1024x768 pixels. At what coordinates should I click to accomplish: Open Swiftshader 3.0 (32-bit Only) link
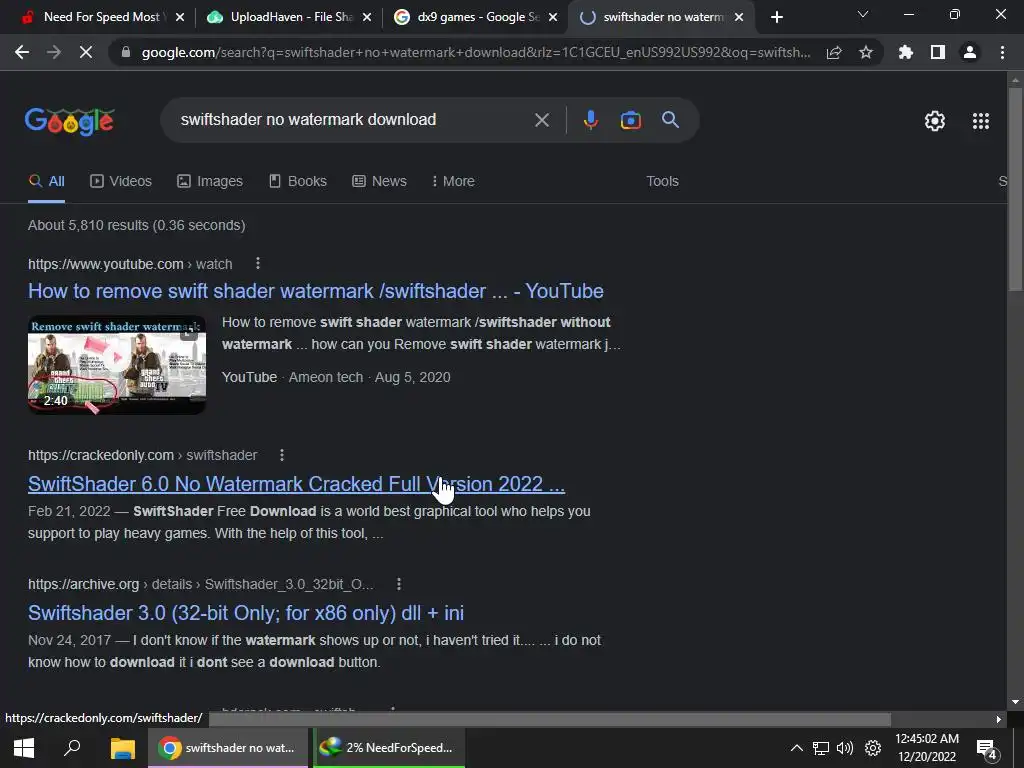click(246, 613)
